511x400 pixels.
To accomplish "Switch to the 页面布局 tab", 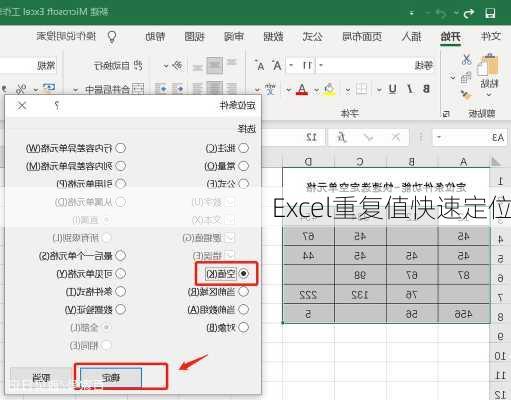I will (x=362, y=36).
